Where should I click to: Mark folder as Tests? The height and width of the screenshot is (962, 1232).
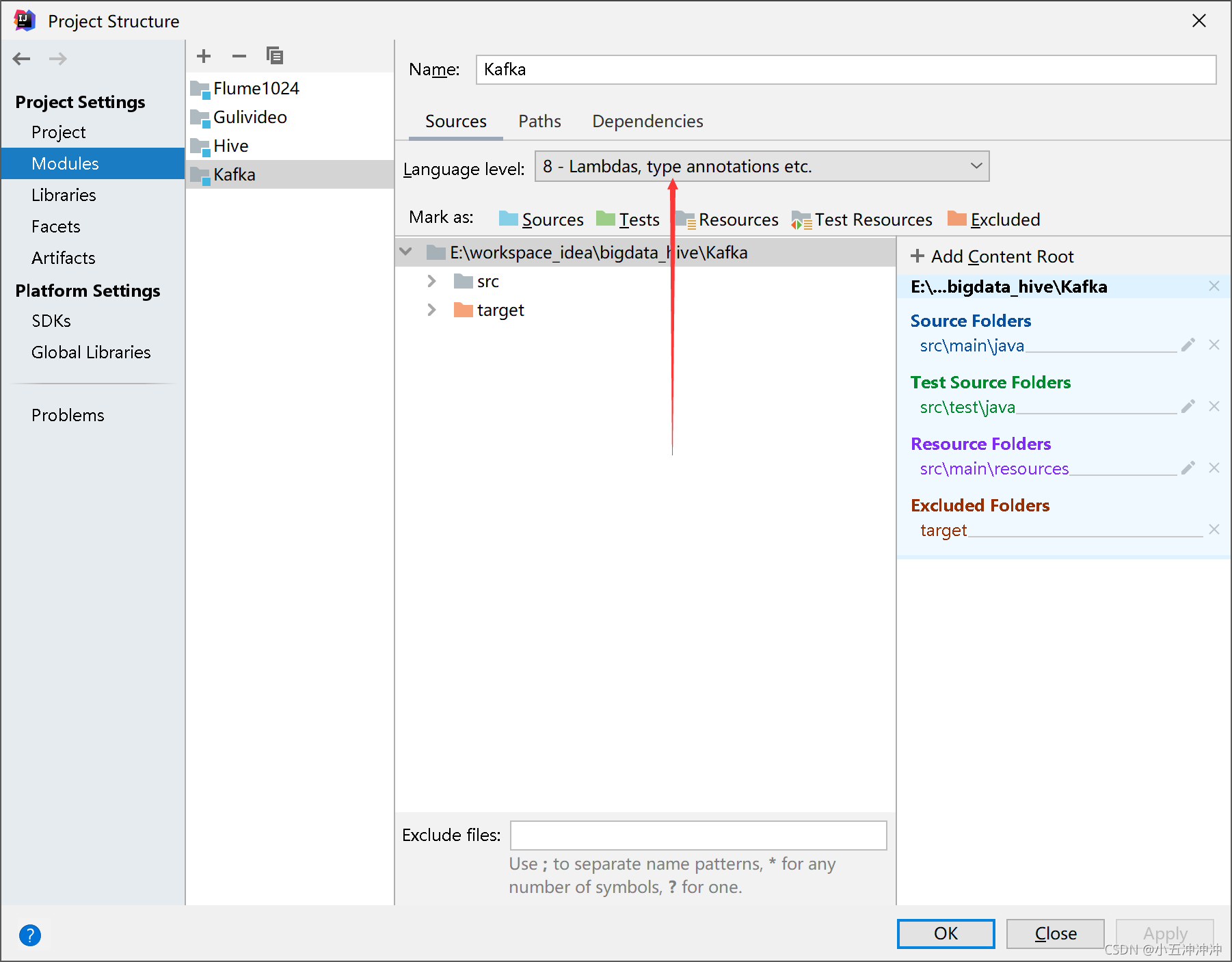[628, 219]
